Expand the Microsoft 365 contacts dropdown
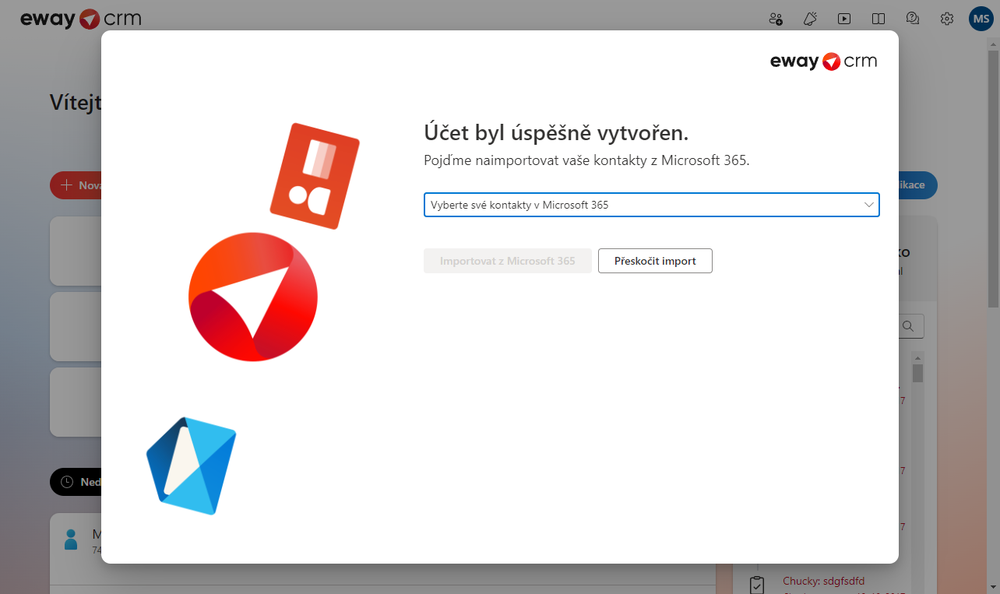 click(651, 205)
